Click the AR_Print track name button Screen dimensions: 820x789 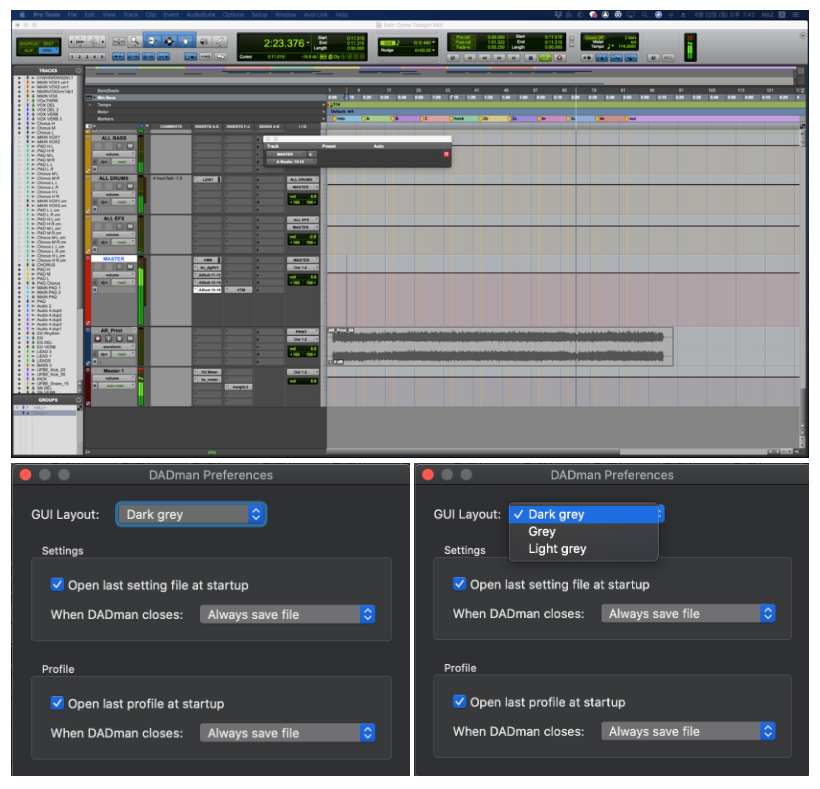[111, 330]
